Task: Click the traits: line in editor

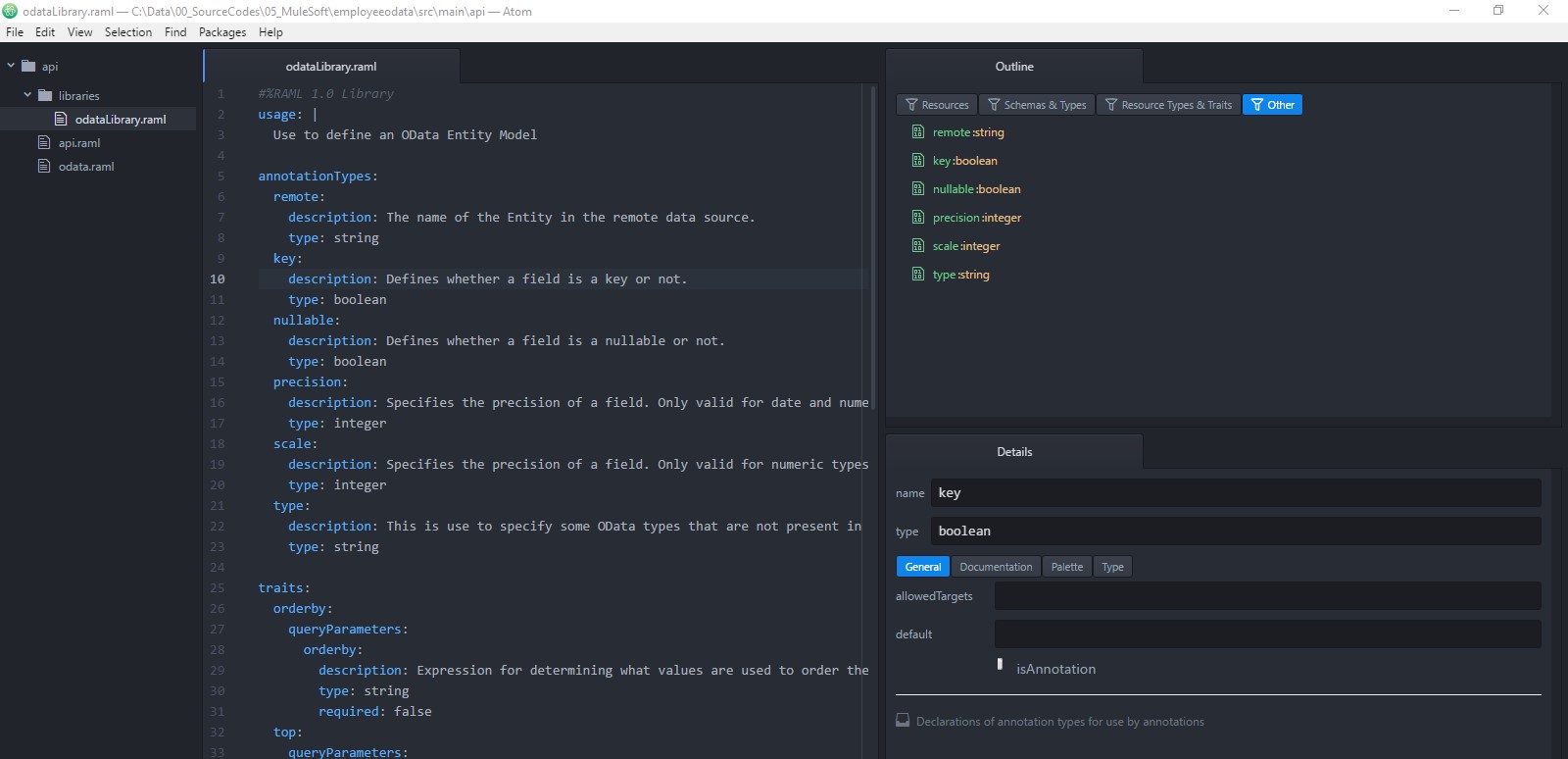Action: 284,588
